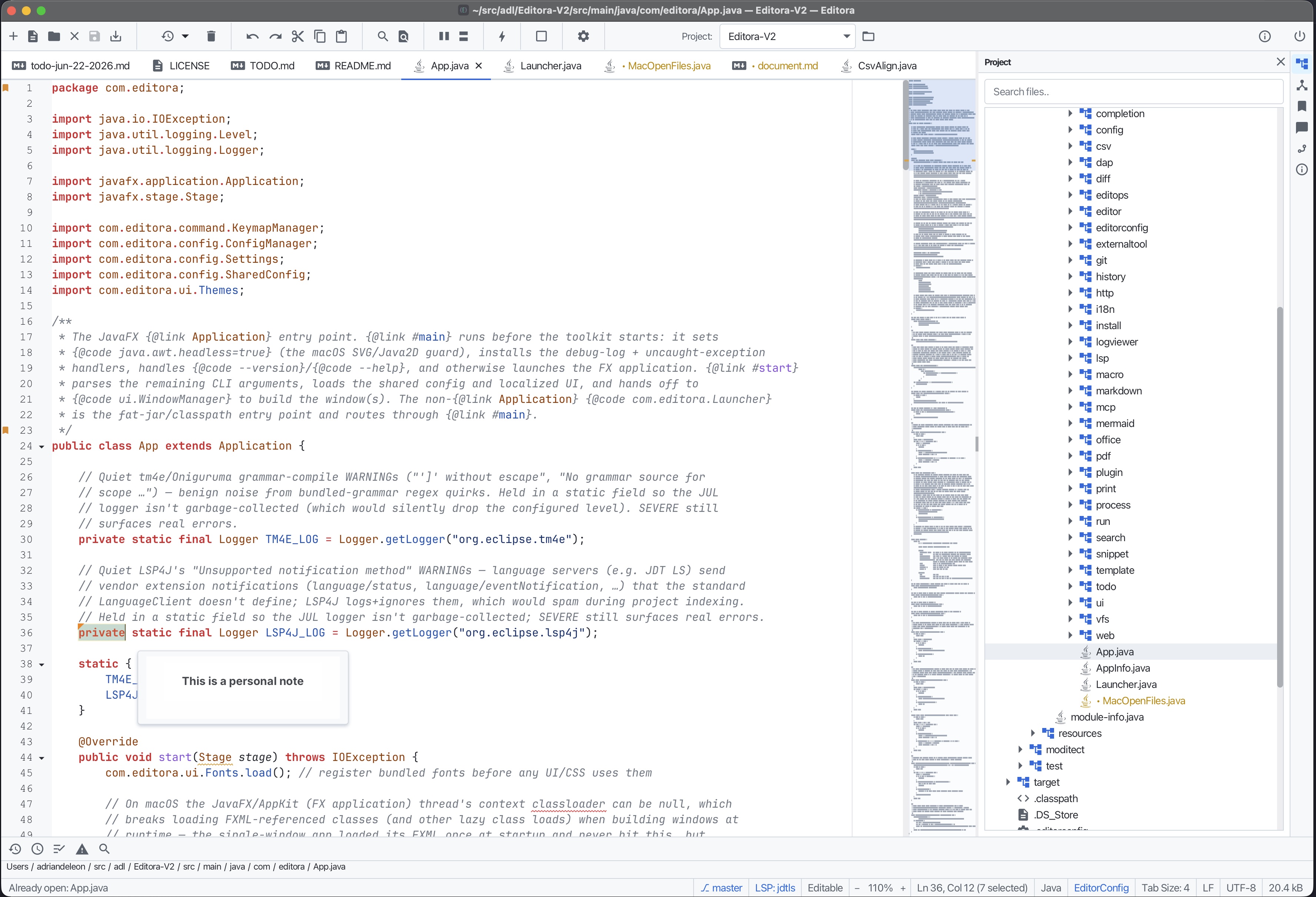
Task: Open the Project Editora-V2 dropdown
Action: [788, 36]
